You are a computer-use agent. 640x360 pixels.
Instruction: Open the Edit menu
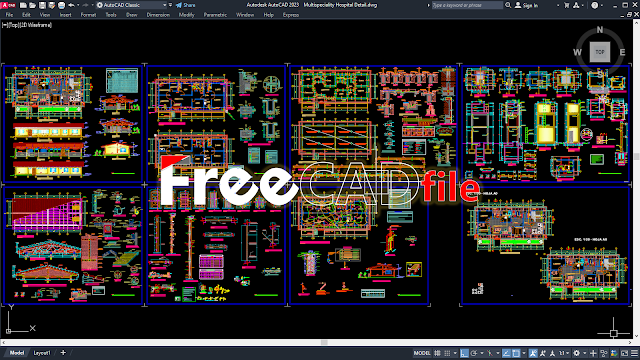point(26,15)
